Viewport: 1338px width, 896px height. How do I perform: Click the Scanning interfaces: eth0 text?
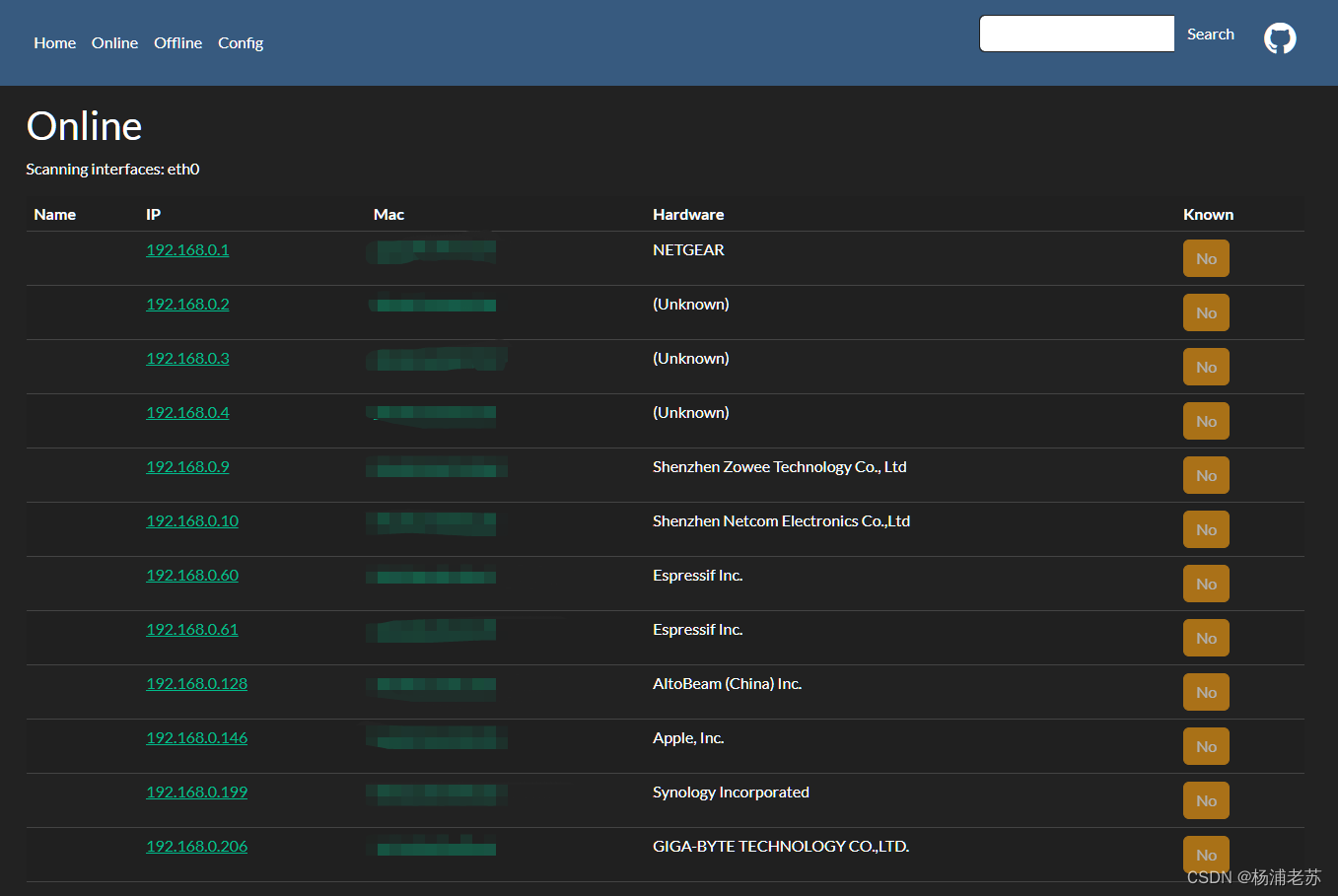112,169
